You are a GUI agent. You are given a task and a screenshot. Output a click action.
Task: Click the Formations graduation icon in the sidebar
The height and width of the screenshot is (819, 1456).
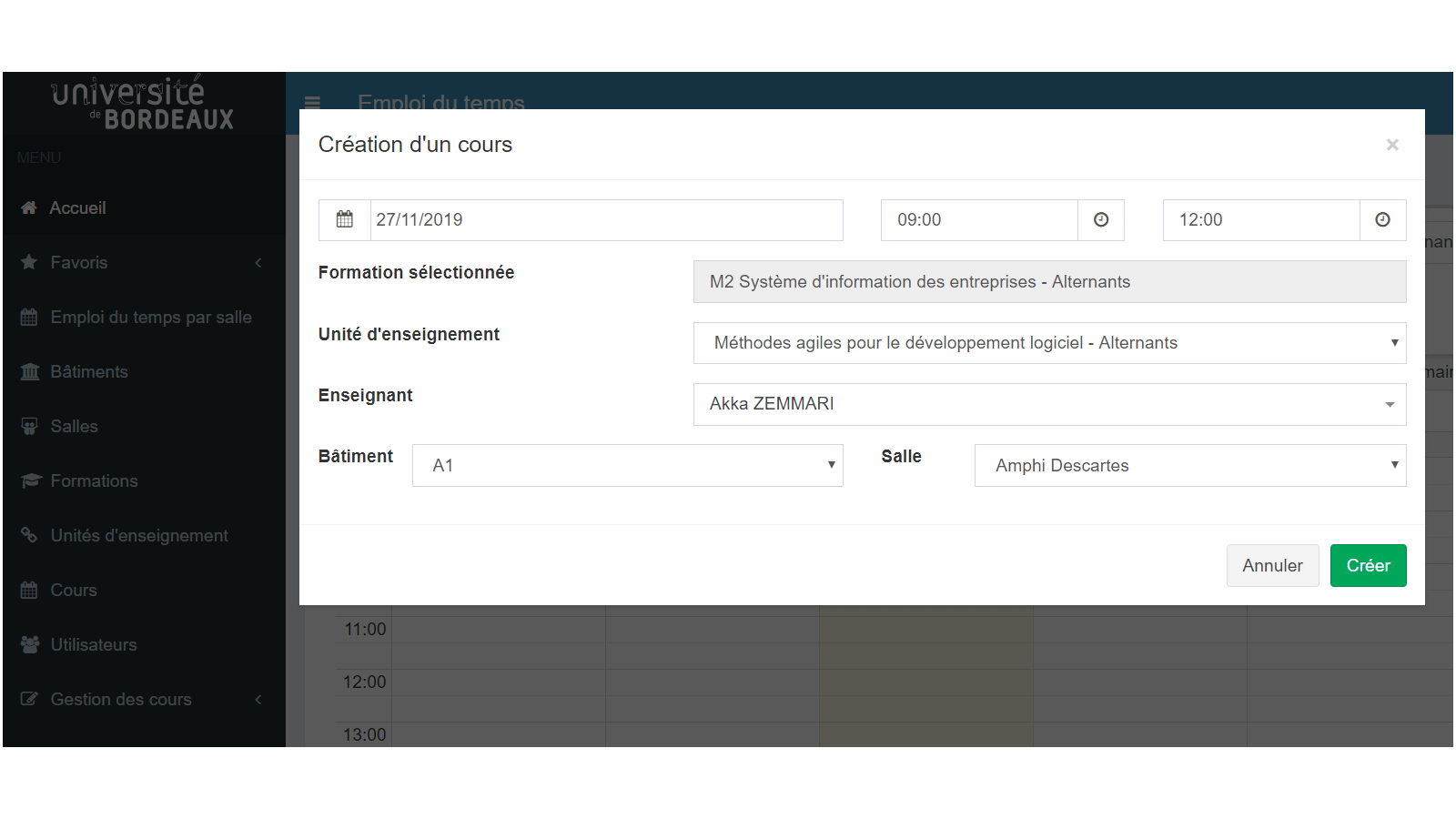[x=30, y=480]
